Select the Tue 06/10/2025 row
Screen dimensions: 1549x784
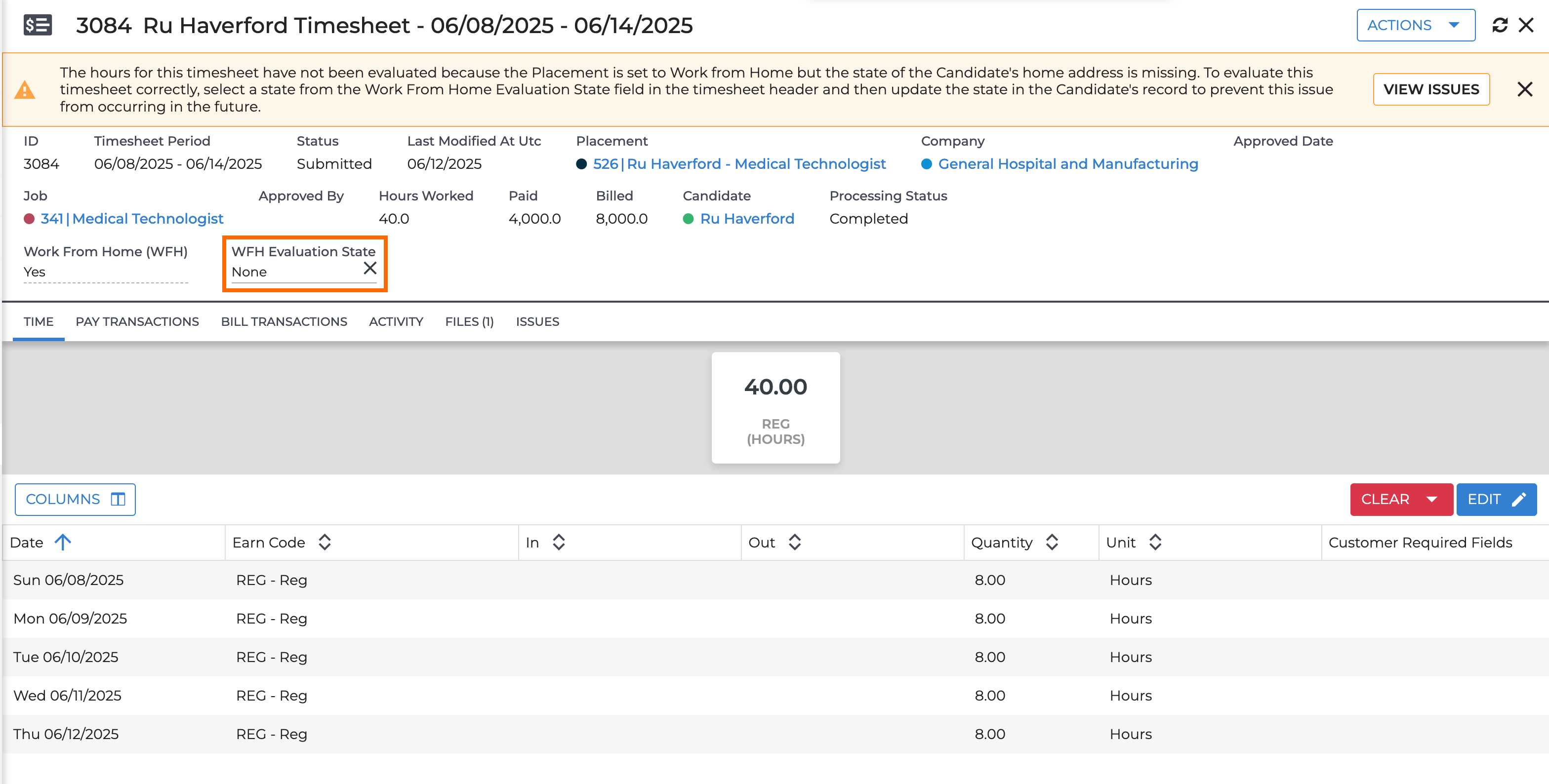775,657
